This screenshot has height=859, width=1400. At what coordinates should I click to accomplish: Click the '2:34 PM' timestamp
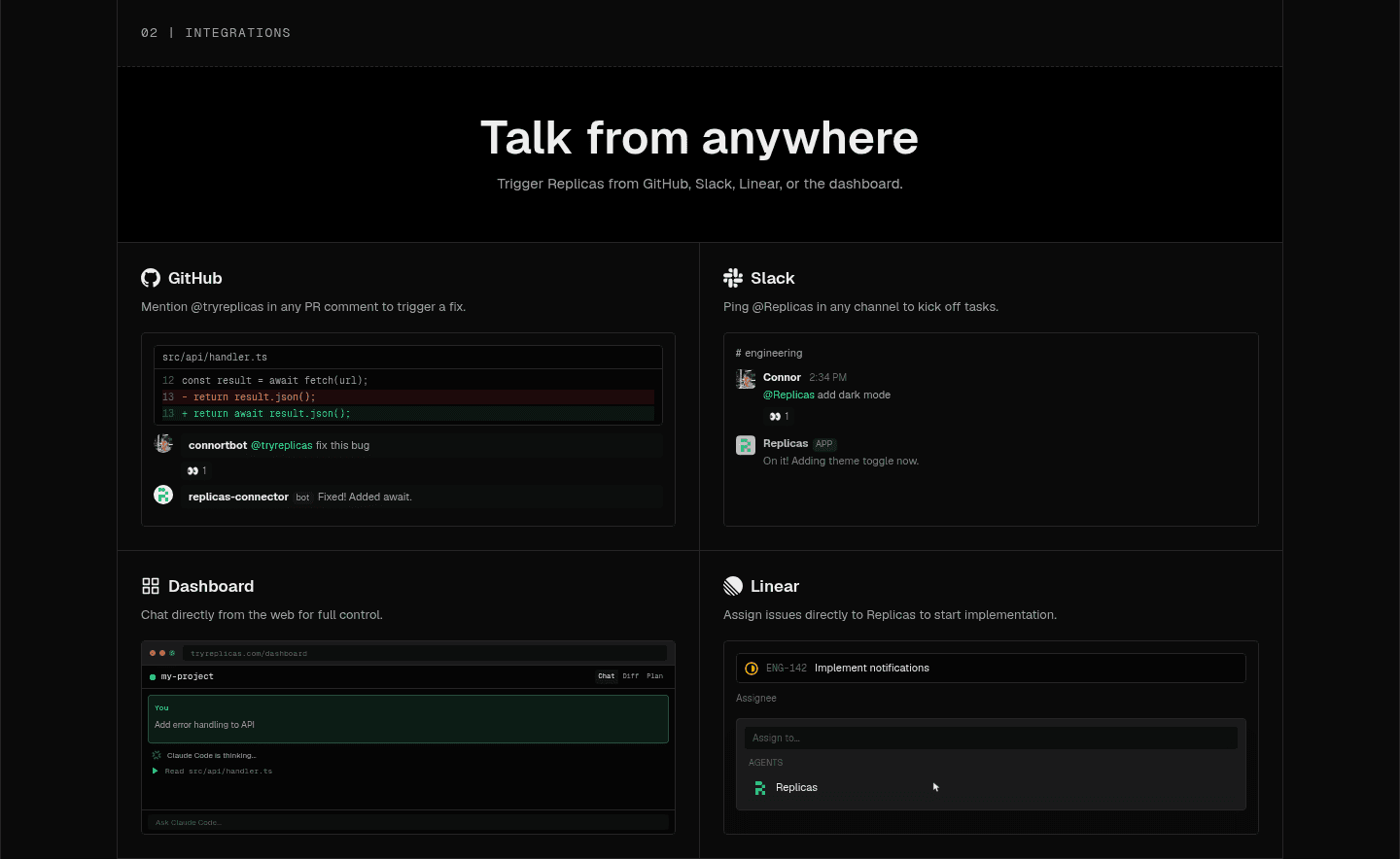pos(828,377)
